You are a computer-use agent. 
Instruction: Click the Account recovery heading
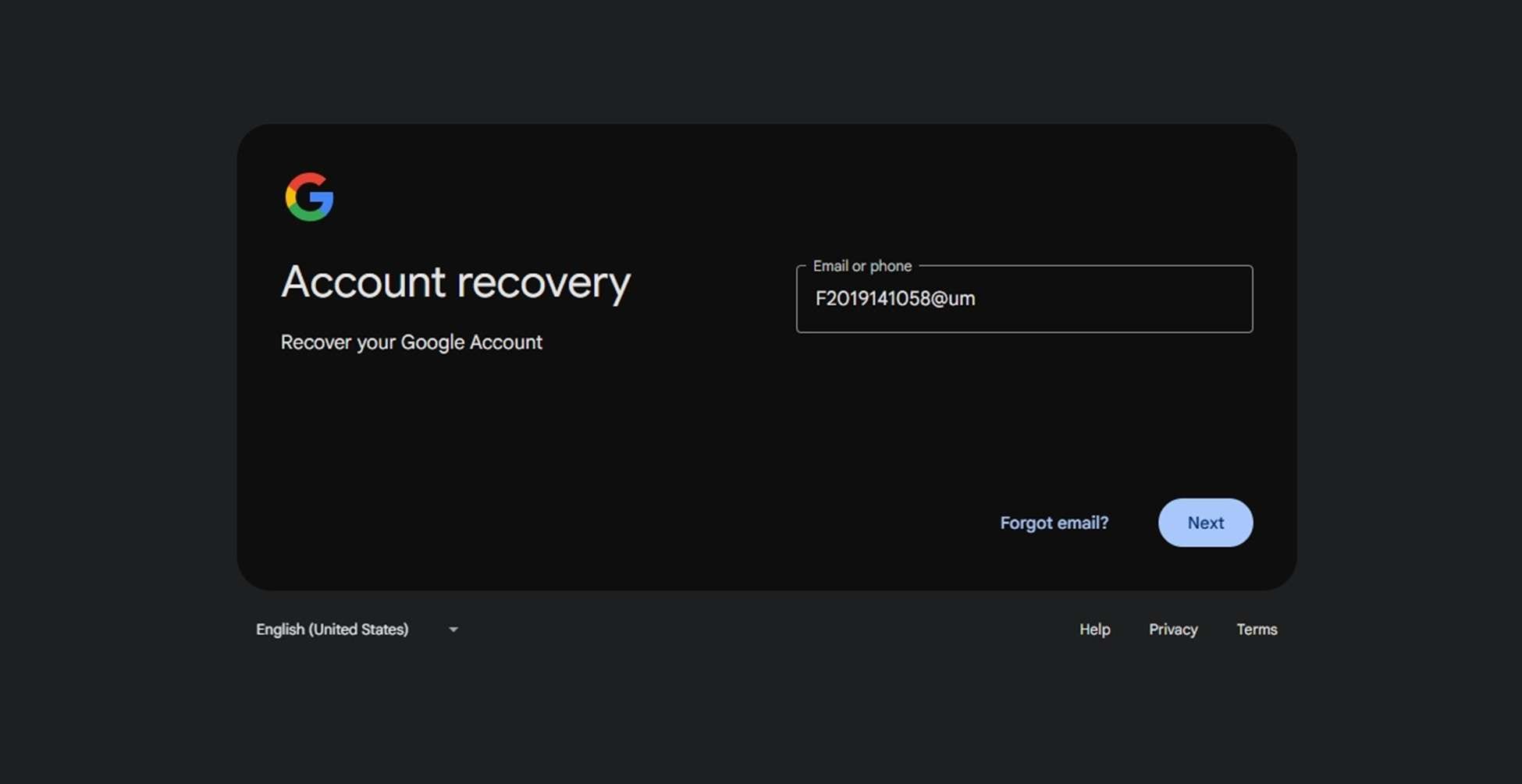pos(455,282)
